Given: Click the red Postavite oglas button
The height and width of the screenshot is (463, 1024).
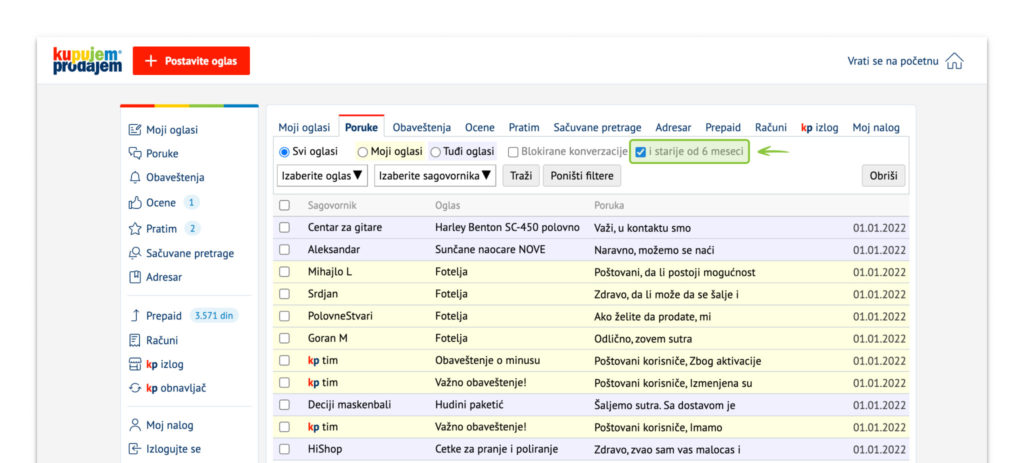Looking at the screenshot, I should 191,61.
